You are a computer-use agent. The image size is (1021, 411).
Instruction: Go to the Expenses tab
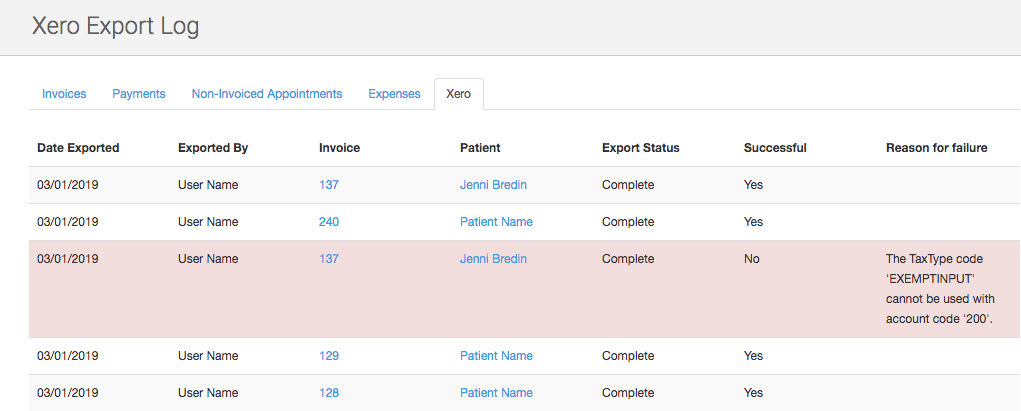394,94
